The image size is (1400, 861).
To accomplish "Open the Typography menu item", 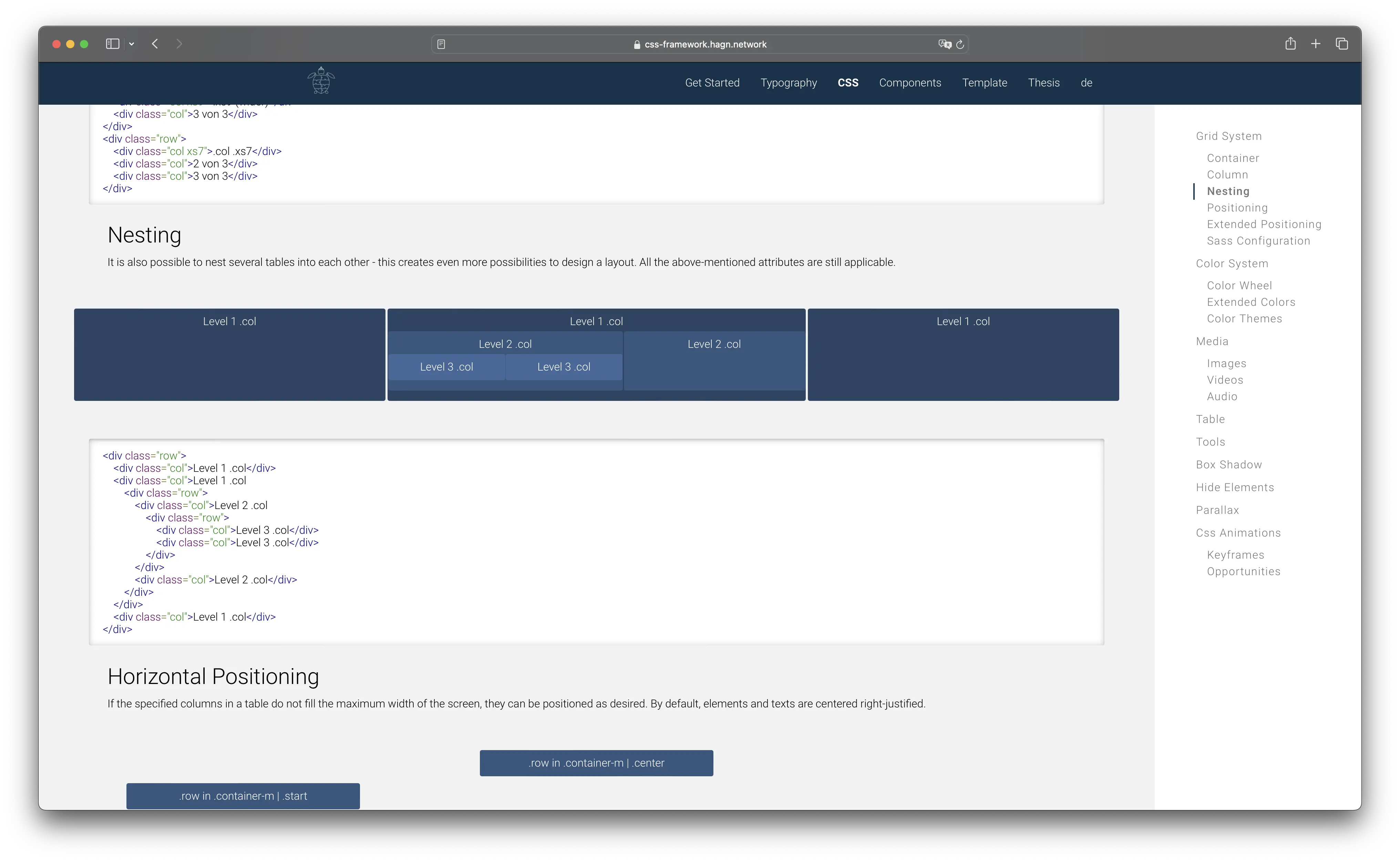I will coord(788,83).
